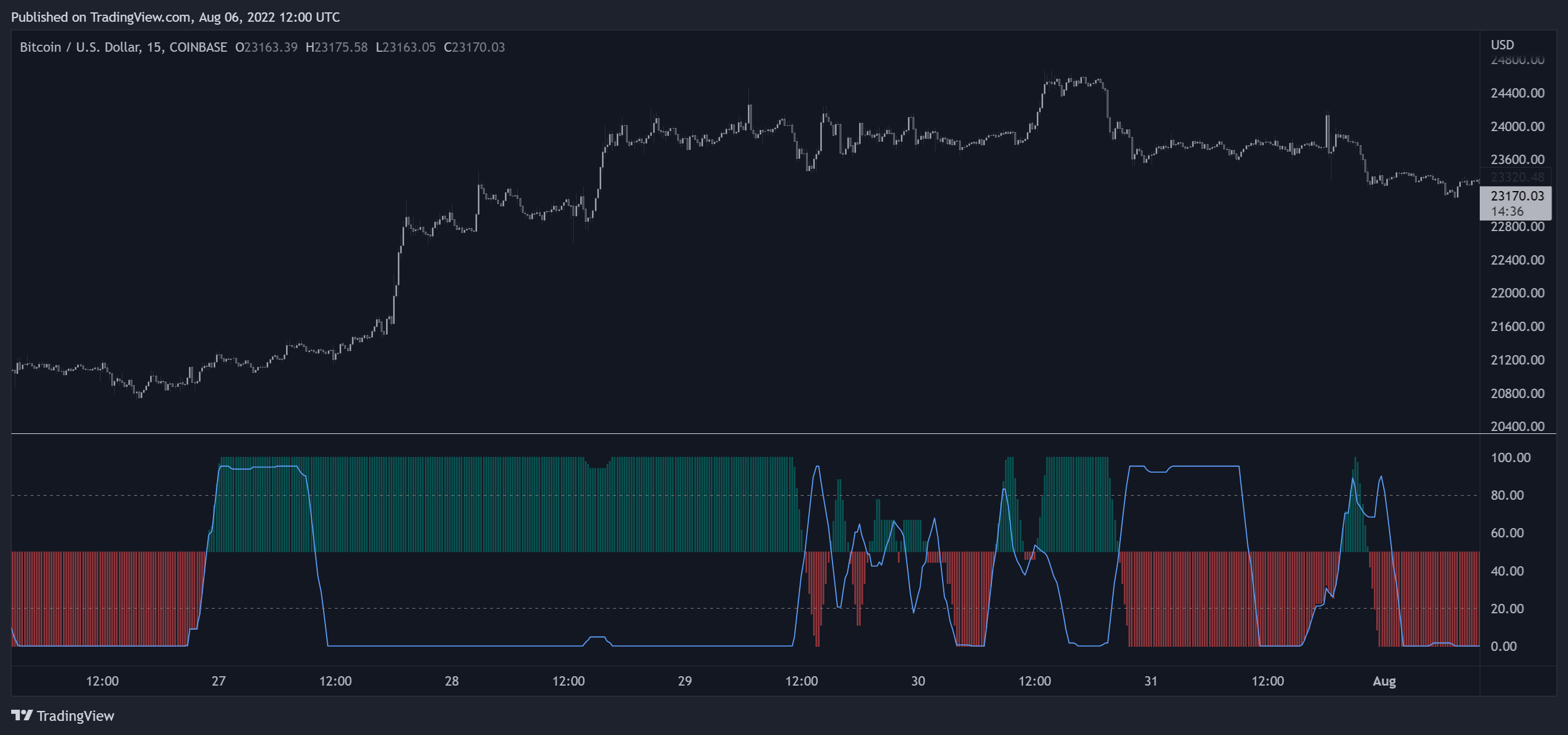Click the open value O23163.39 in the legend
Viewport: 1568px width, 735px height.
[266, 48]
